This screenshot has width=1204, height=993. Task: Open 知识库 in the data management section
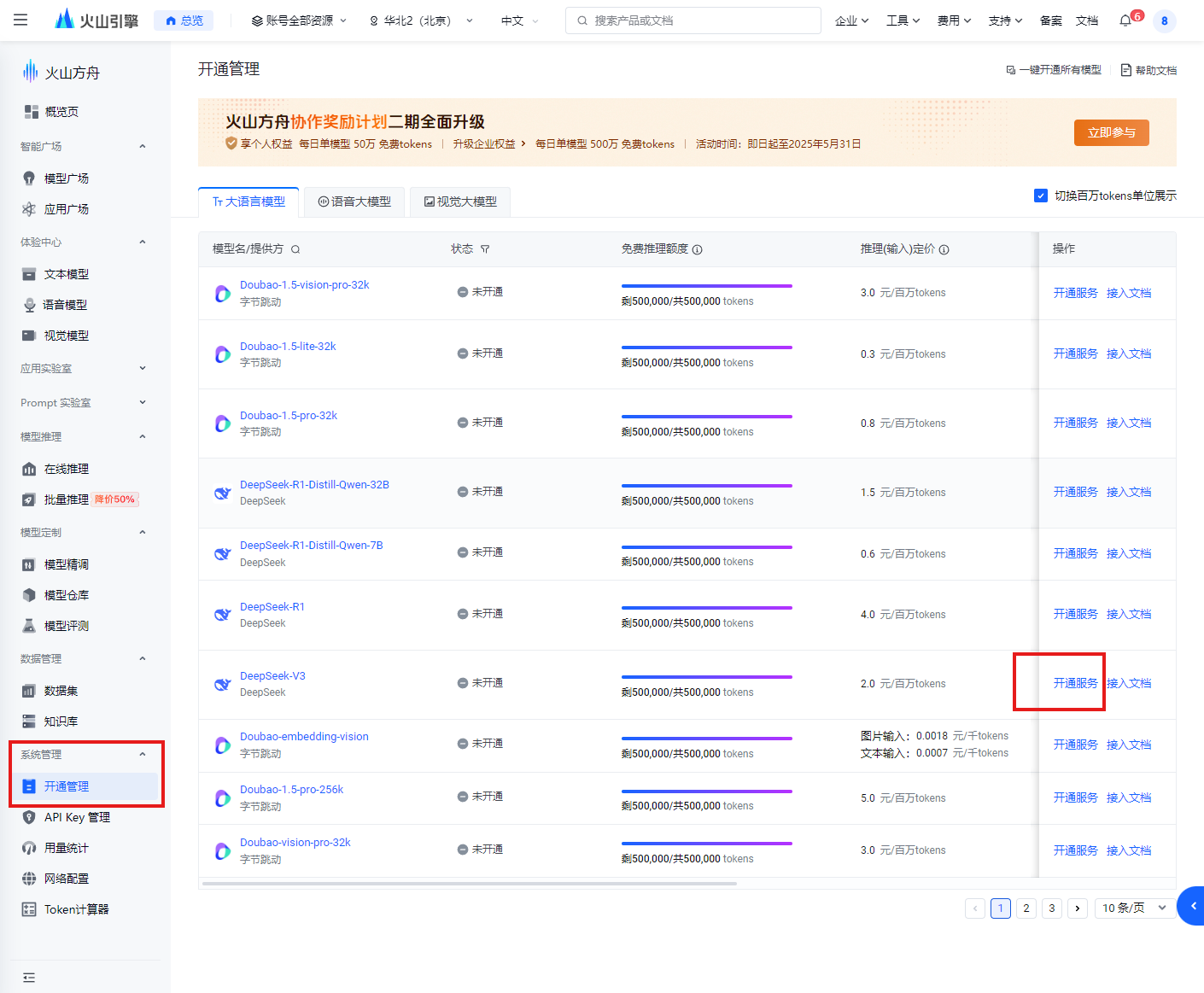coord(63,721)
